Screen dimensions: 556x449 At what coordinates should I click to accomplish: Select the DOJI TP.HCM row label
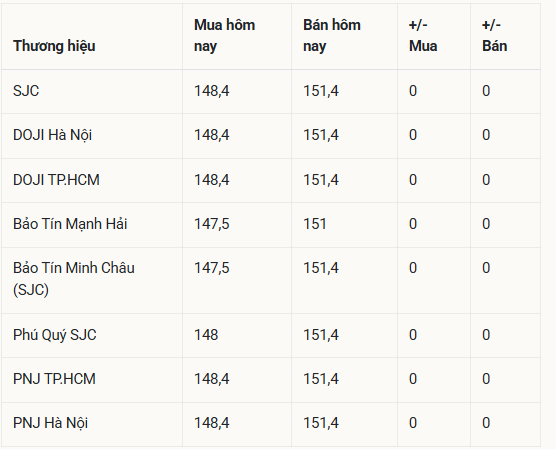56,180
